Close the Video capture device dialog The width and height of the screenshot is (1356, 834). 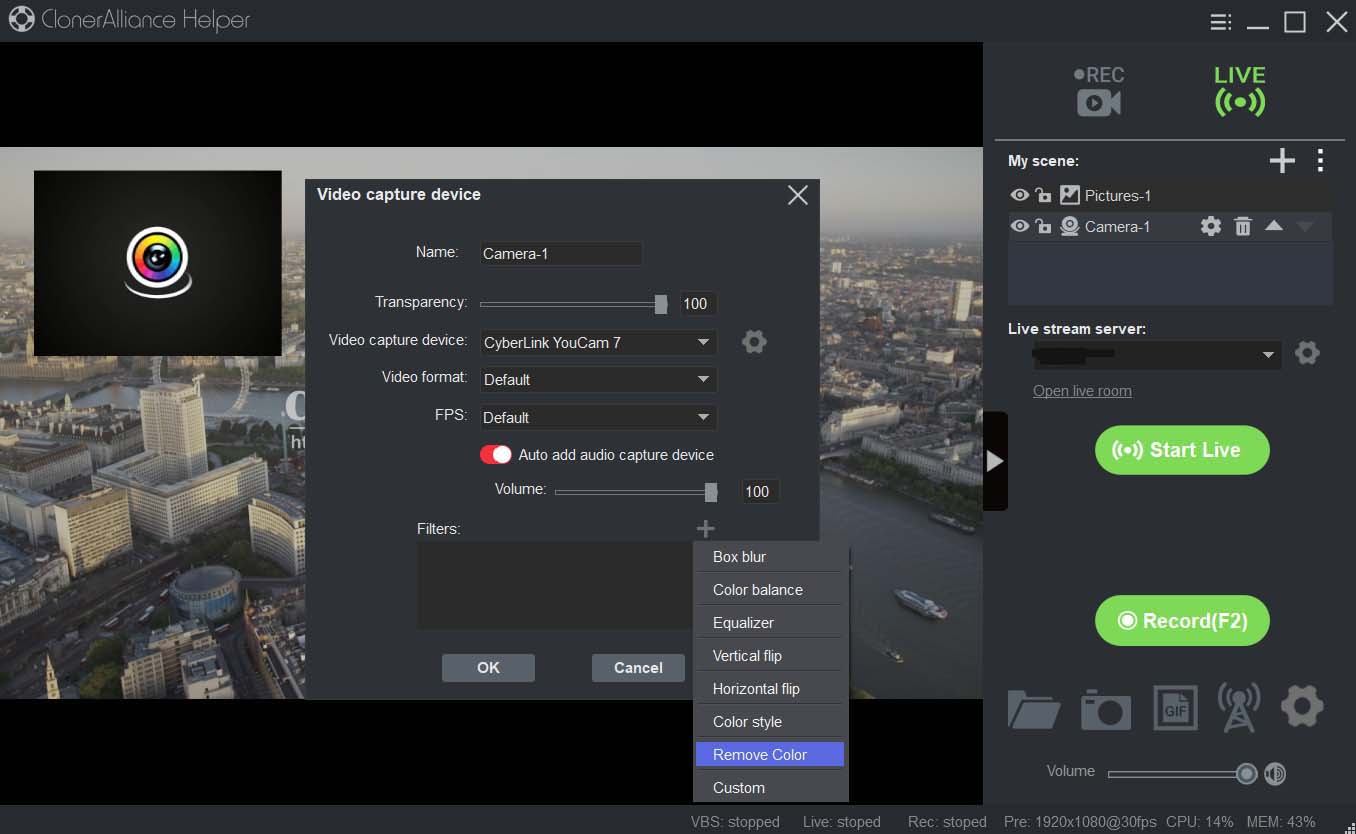[797, 195]
